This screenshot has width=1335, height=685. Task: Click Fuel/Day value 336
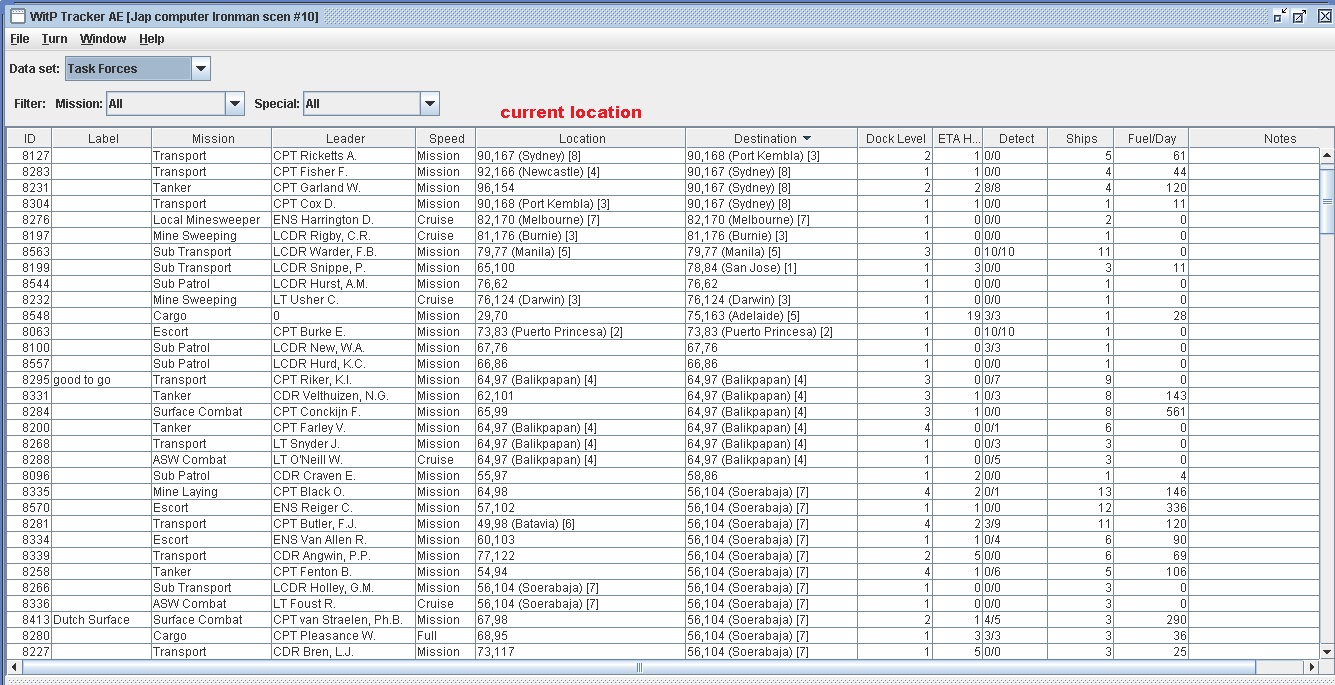[x=1151, y=508]
